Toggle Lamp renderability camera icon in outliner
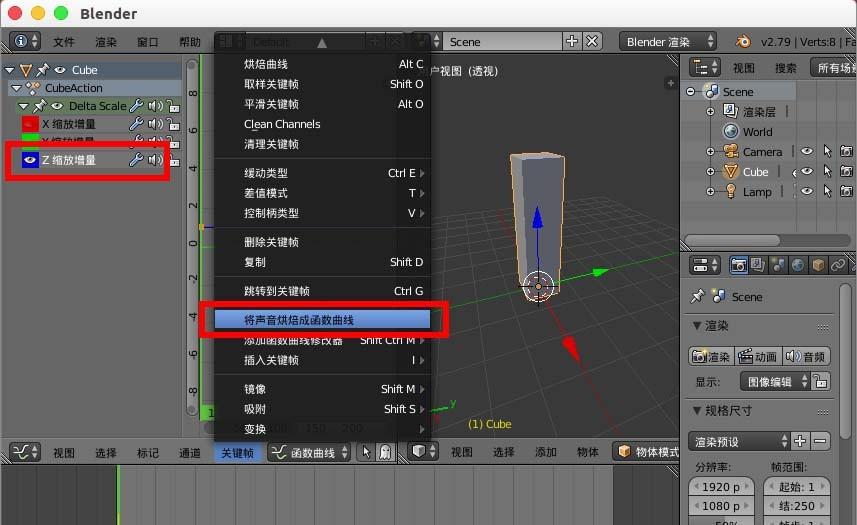Viewport: 857px width, 525px height. (x=846, y=191)
